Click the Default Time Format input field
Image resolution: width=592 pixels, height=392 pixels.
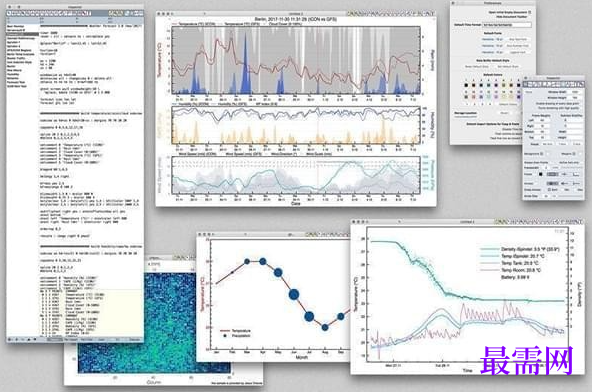click(507, 25)
